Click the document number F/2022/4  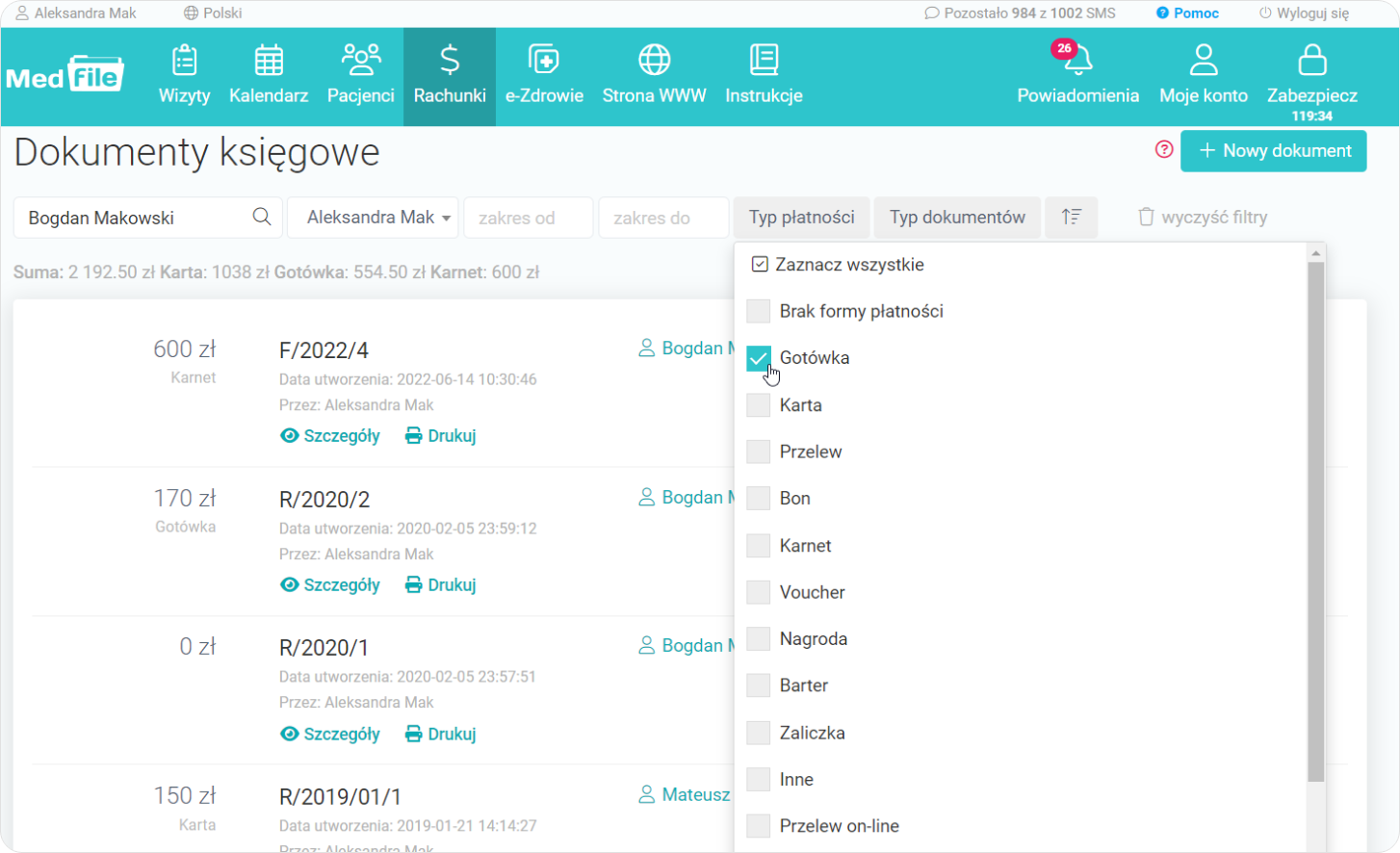coord(324,350)
